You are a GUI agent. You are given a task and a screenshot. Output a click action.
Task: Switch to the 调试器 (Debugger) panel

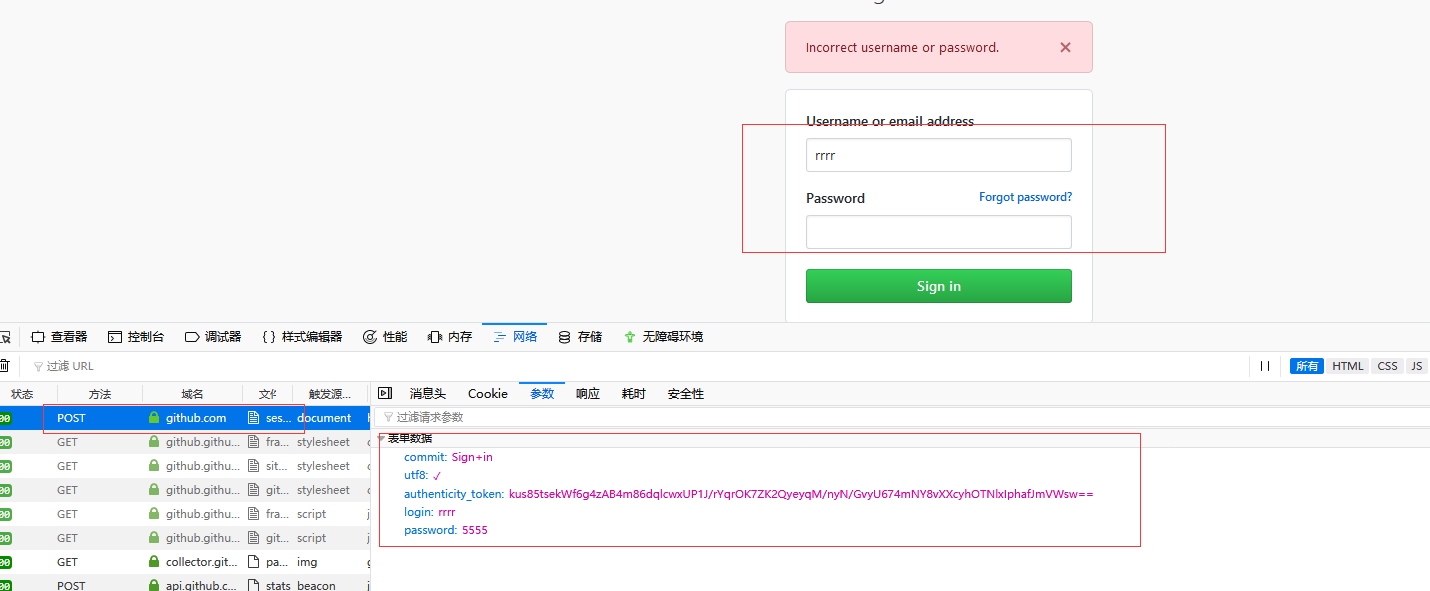click(213, 337)
